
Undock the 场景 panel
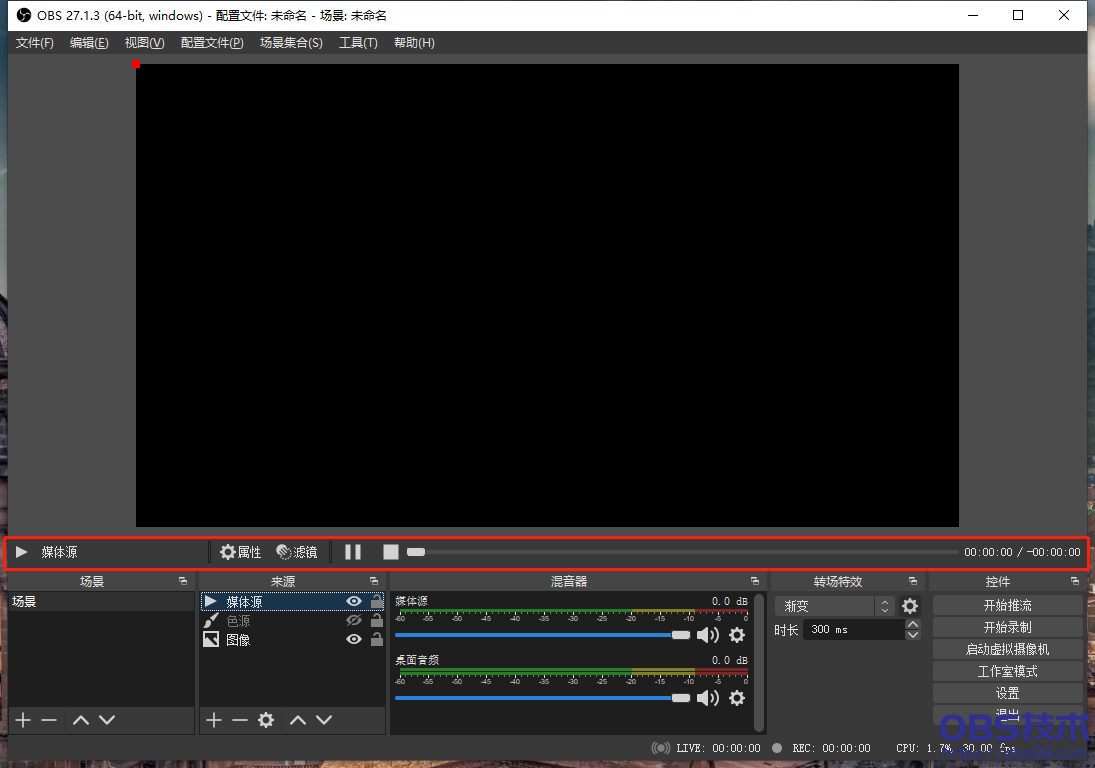[x=183, y=581]
